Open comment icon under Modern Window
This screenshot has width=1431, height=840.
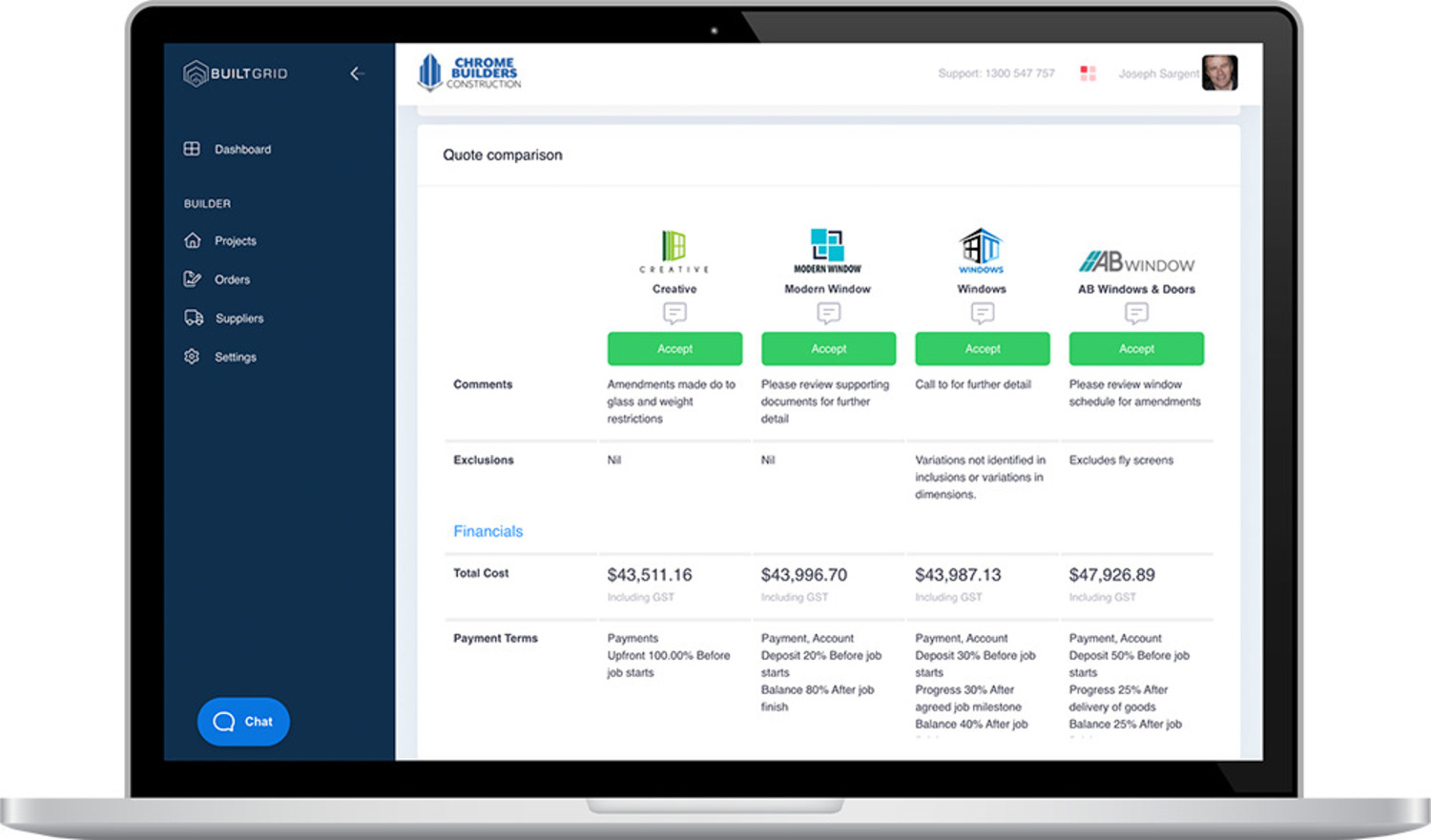(828, 313)
